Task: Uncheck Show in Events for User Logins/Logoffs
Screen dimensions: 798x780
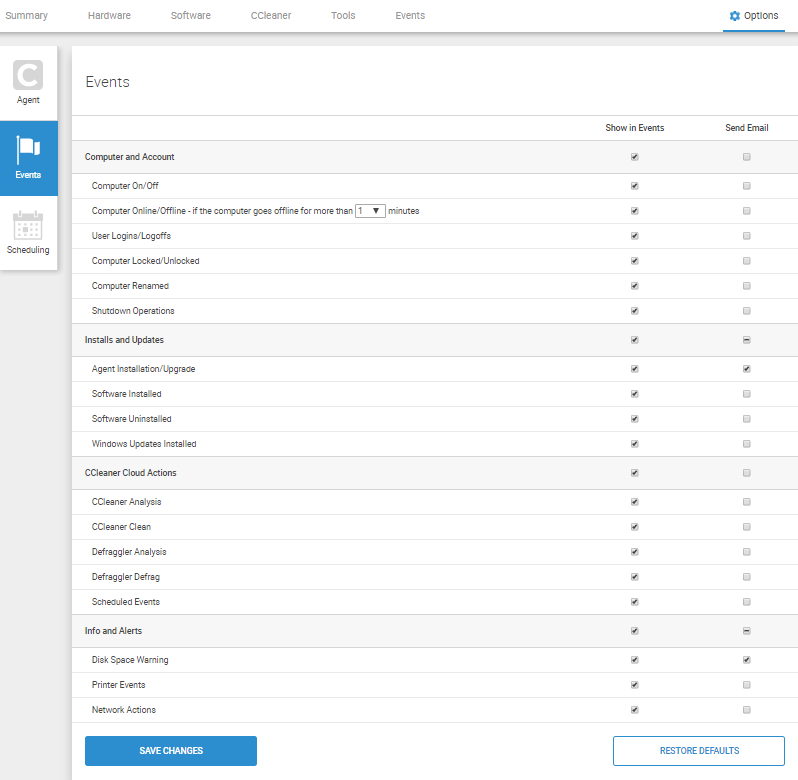Action: 635,236
